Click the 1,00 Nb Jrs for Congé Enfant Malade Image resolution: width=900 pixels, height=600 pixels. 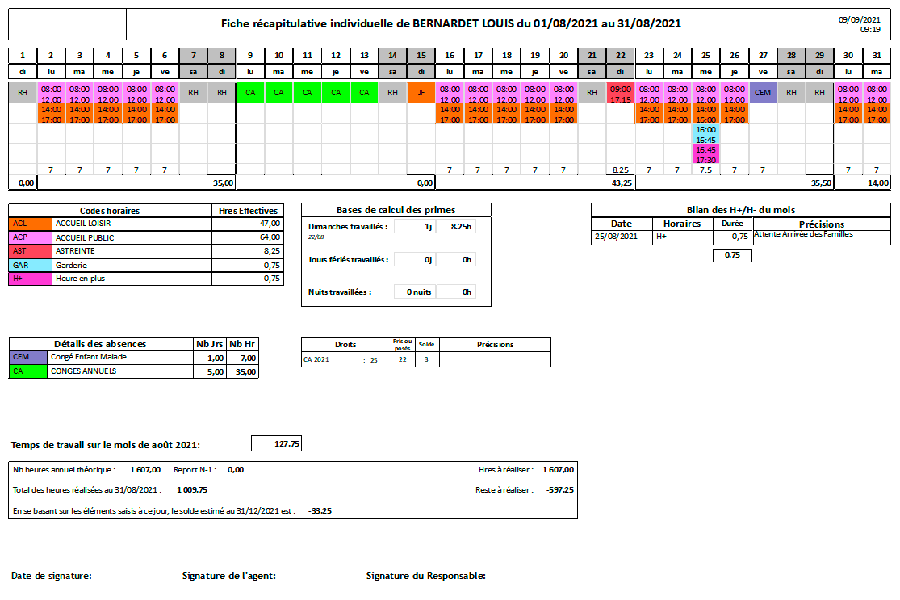215,358
